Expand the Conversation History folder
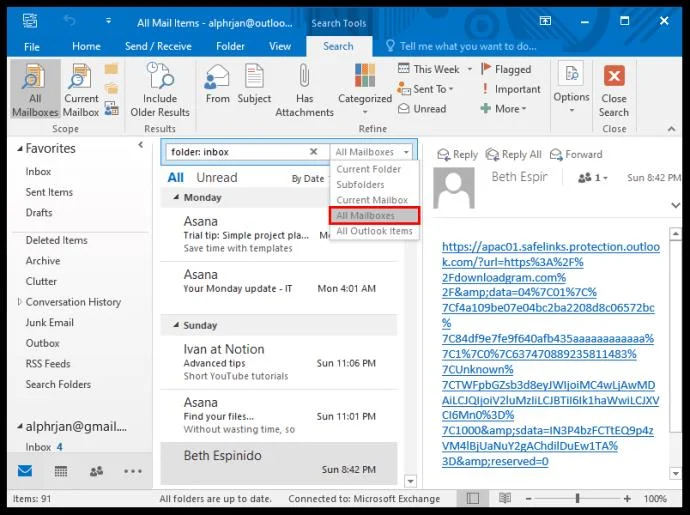Screen dimensions: 690x515 [x=19, y=302]
